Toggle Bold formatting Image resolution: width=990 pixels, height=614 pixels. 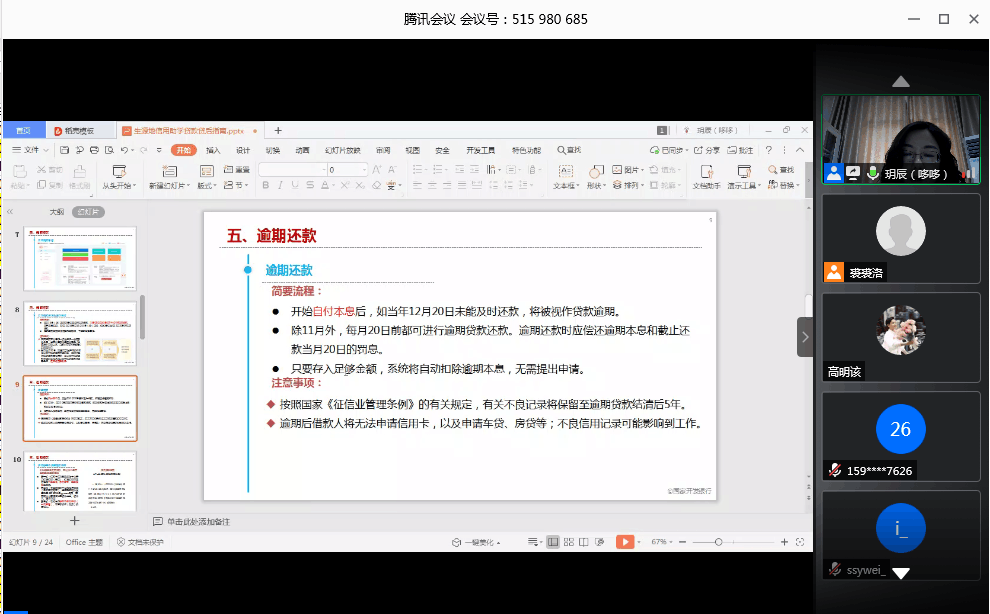[266, 185]
